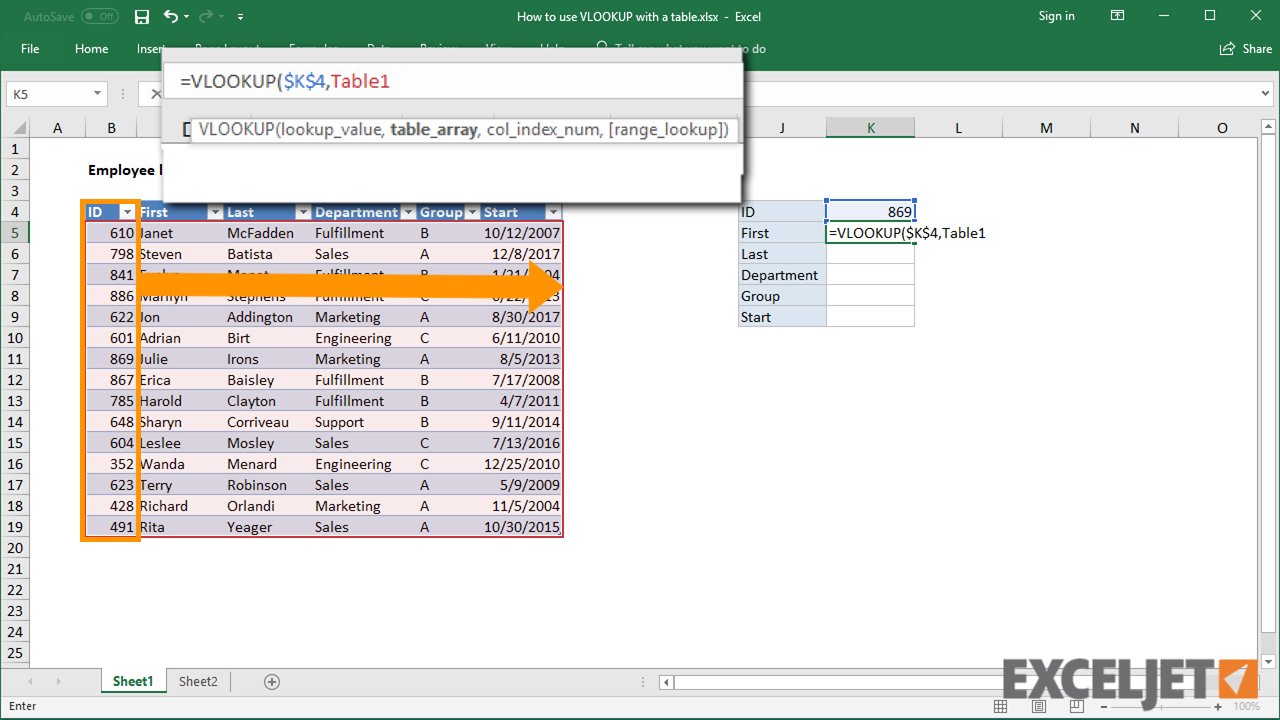The width and height of the screenshot is (1280, 720).
Task: Switch to the Sheet2 tab
Action: (x=197, y=681)
